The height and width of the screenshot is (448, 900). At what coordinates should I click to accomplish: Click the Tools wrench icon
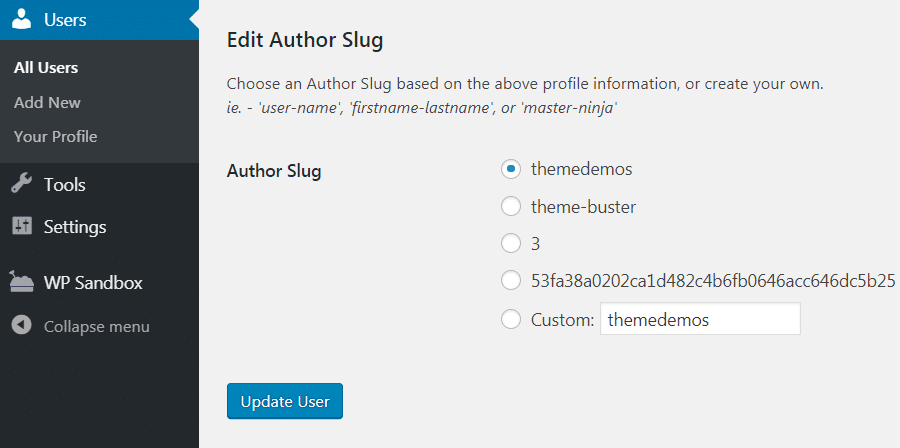22,185
